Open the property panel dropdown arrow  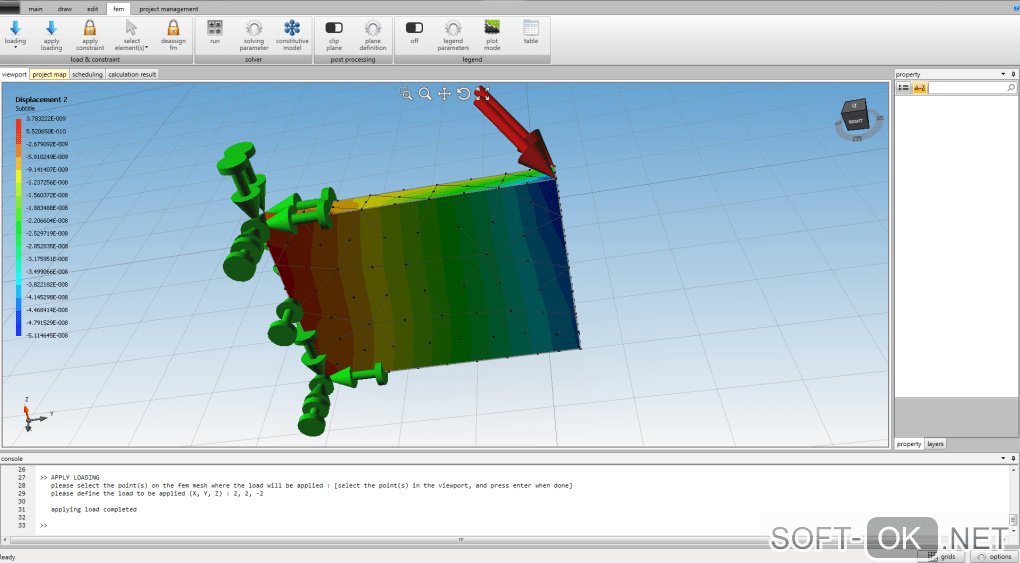pos(1003,74)
